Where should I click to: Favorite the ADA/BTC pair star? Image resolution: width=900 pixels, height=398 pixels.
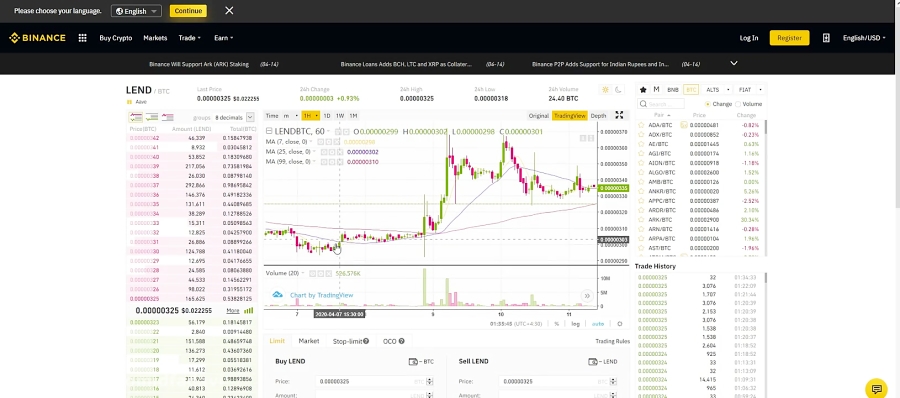(642, 125)
